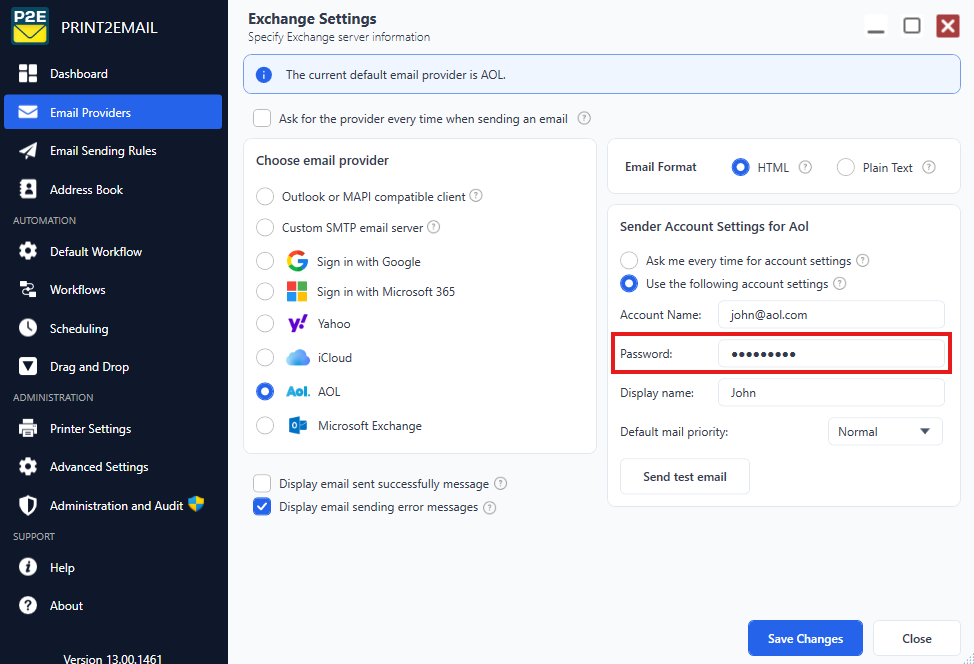Click the Send test email button

[x=685, y=476]
